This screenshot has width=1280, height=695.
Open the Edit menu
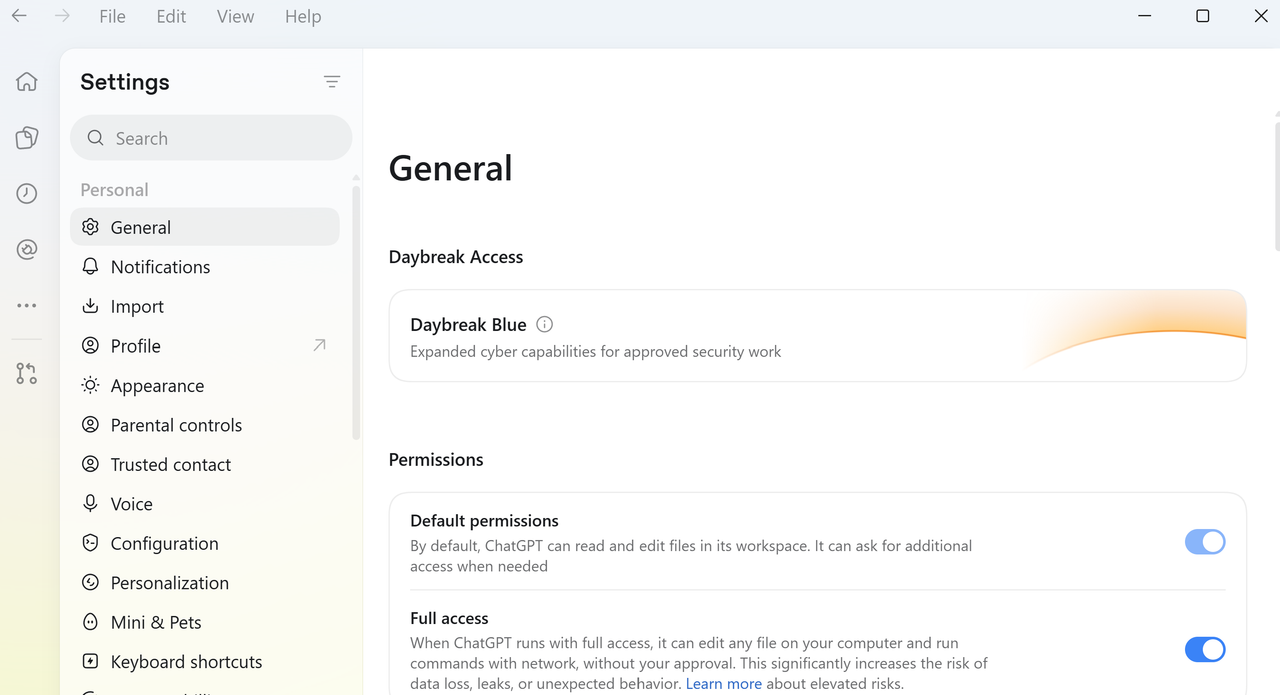coord(171,17)
